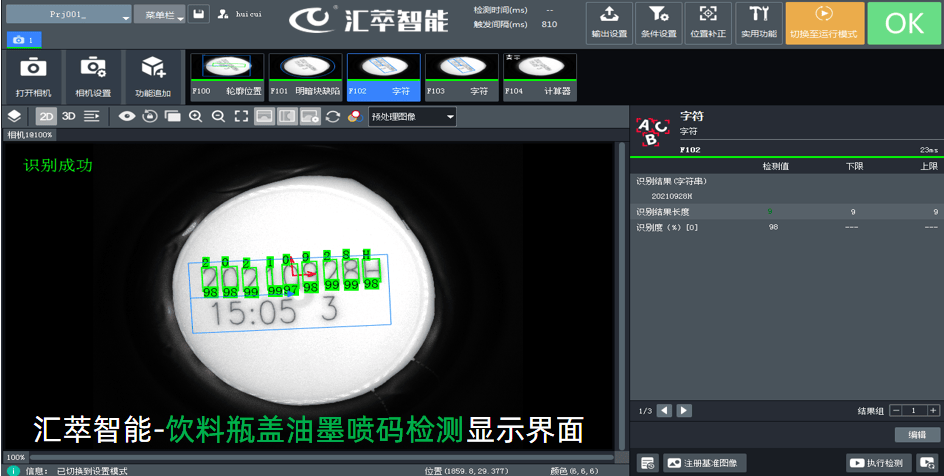The height and width of the screenshot is (476, 944).
Task: Increase 结果组 value with plus button
Action: [932, 410]
